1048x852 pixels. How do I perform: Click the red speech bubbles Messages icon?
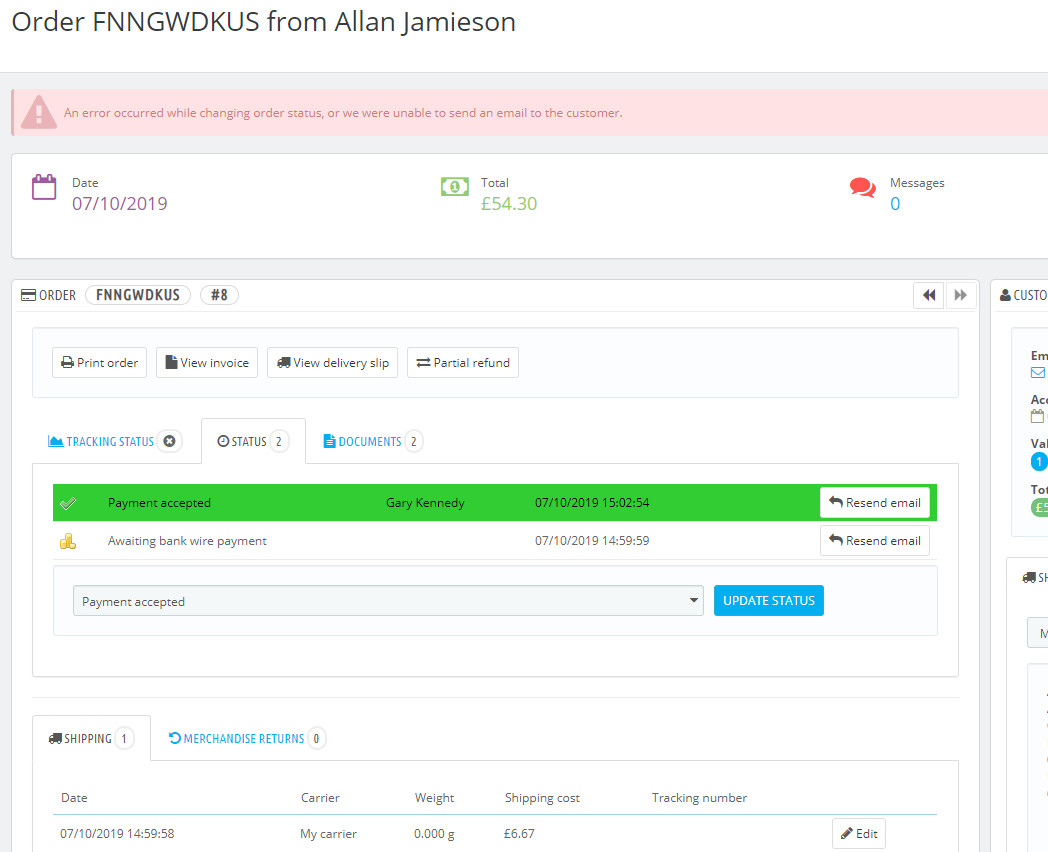click(x=863, y=187)
